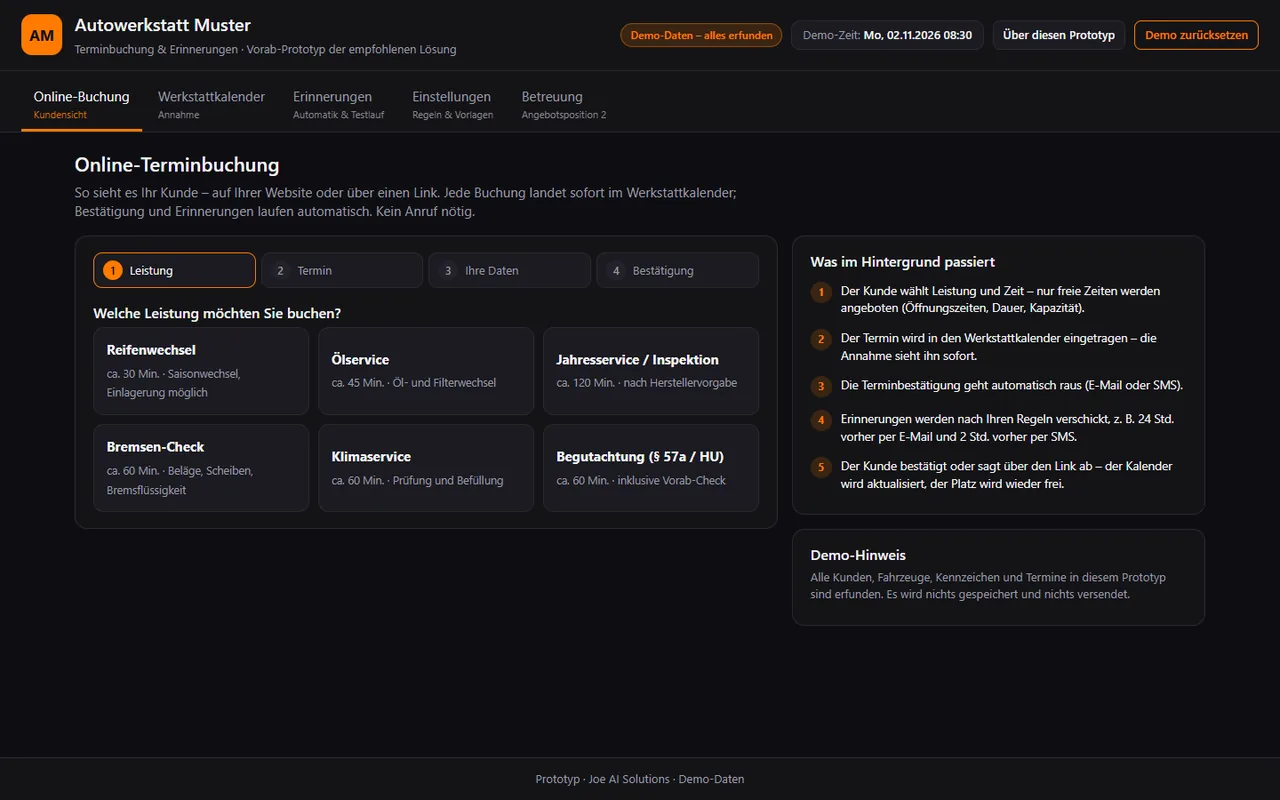Click the subtitle 'Terminbuchung & Erinnerungen · Vorab-Prototyp'

tap(265, 49)
